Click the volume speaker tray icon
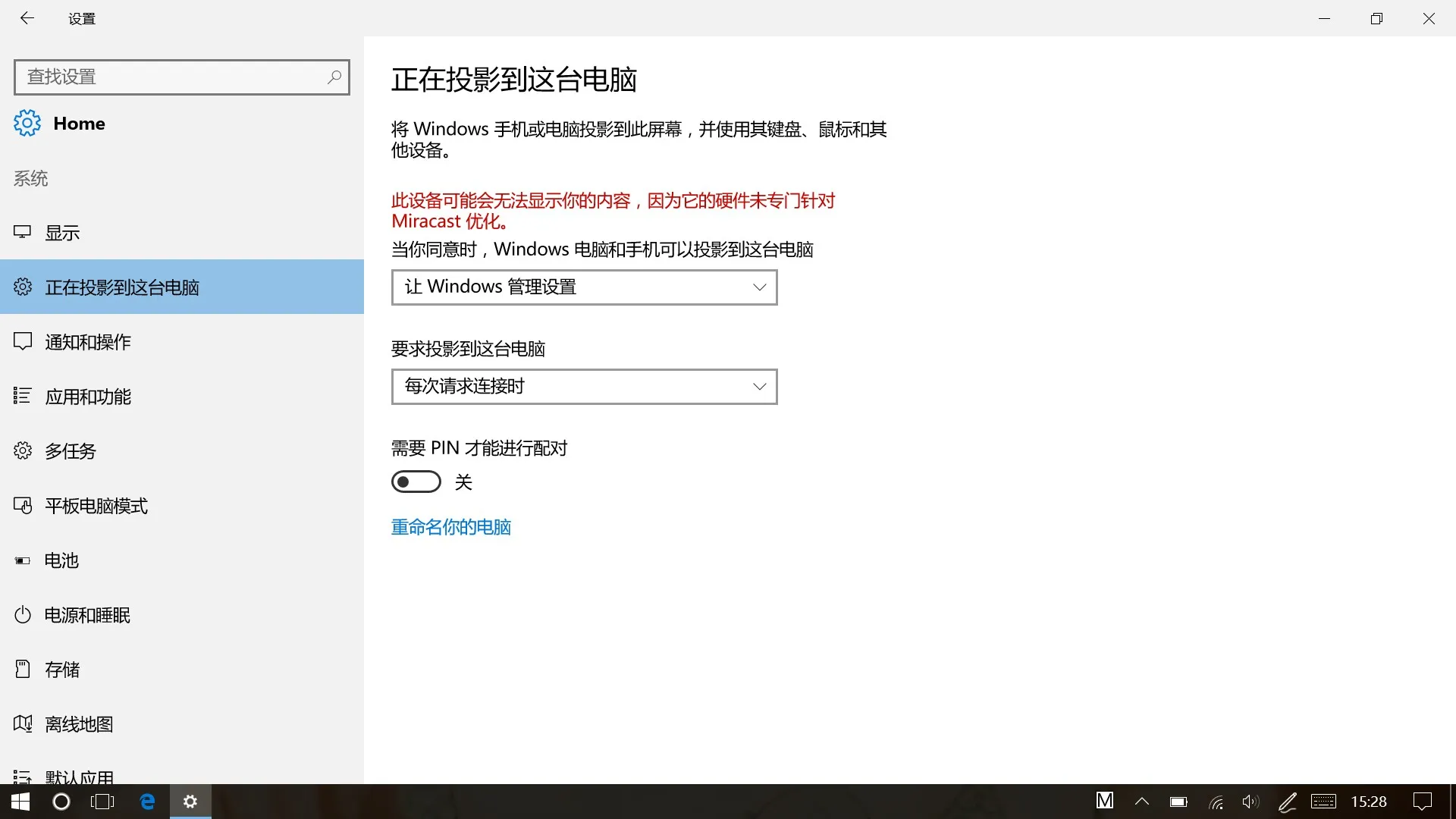 [x=1250, y=802]
